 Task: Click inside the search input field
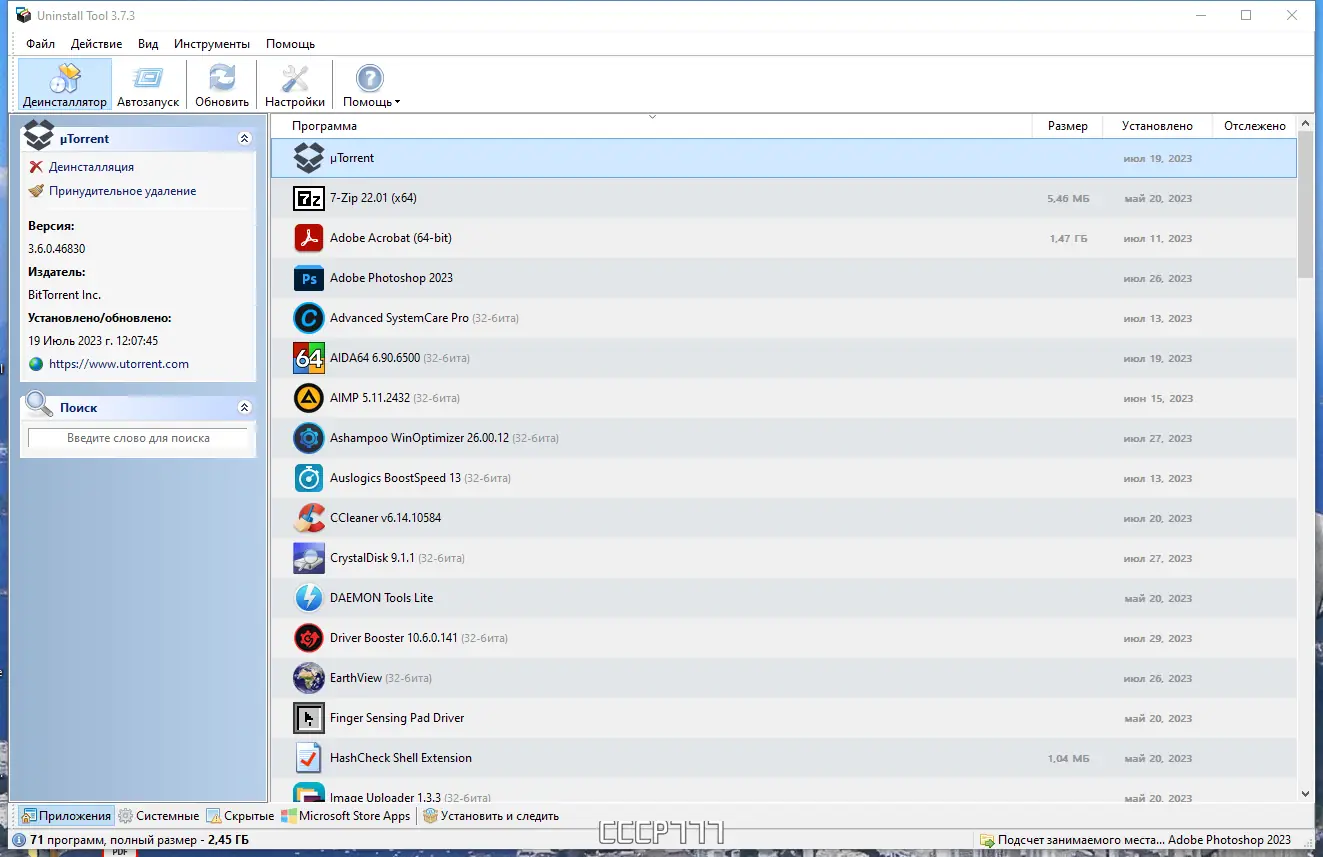(137, 438)
